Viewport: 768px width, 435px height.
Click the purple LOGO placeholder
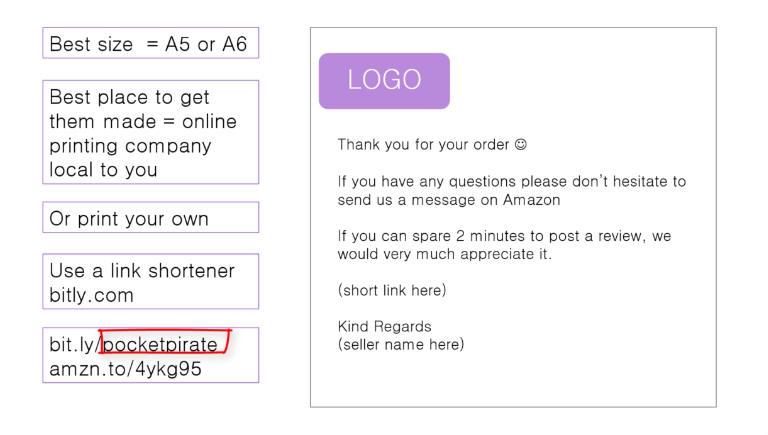point(384,81)
